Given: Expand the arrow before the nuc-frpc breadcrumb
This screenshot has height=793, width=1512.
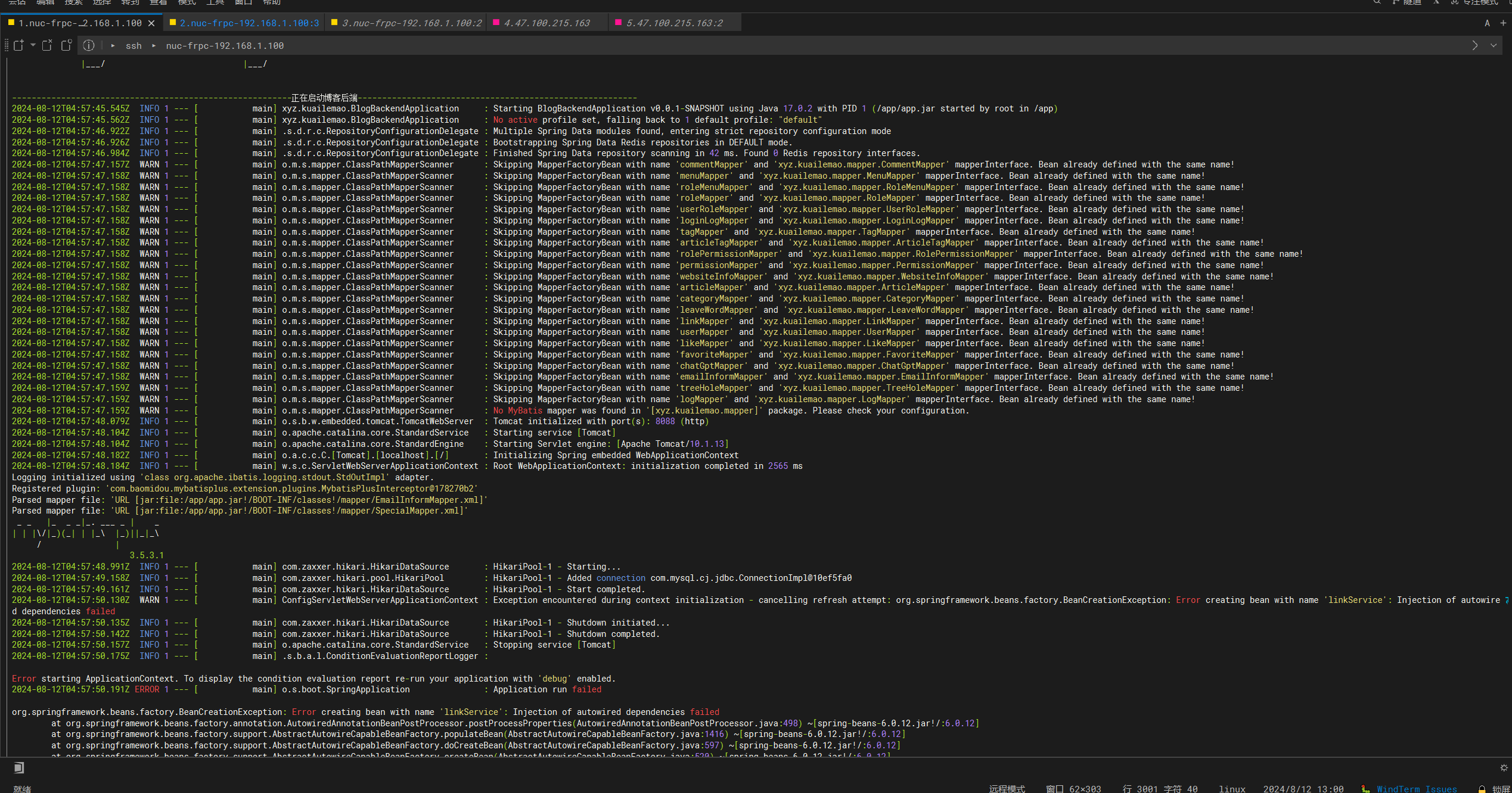Looking at the screenshot, I should click(x=154, y=46).
